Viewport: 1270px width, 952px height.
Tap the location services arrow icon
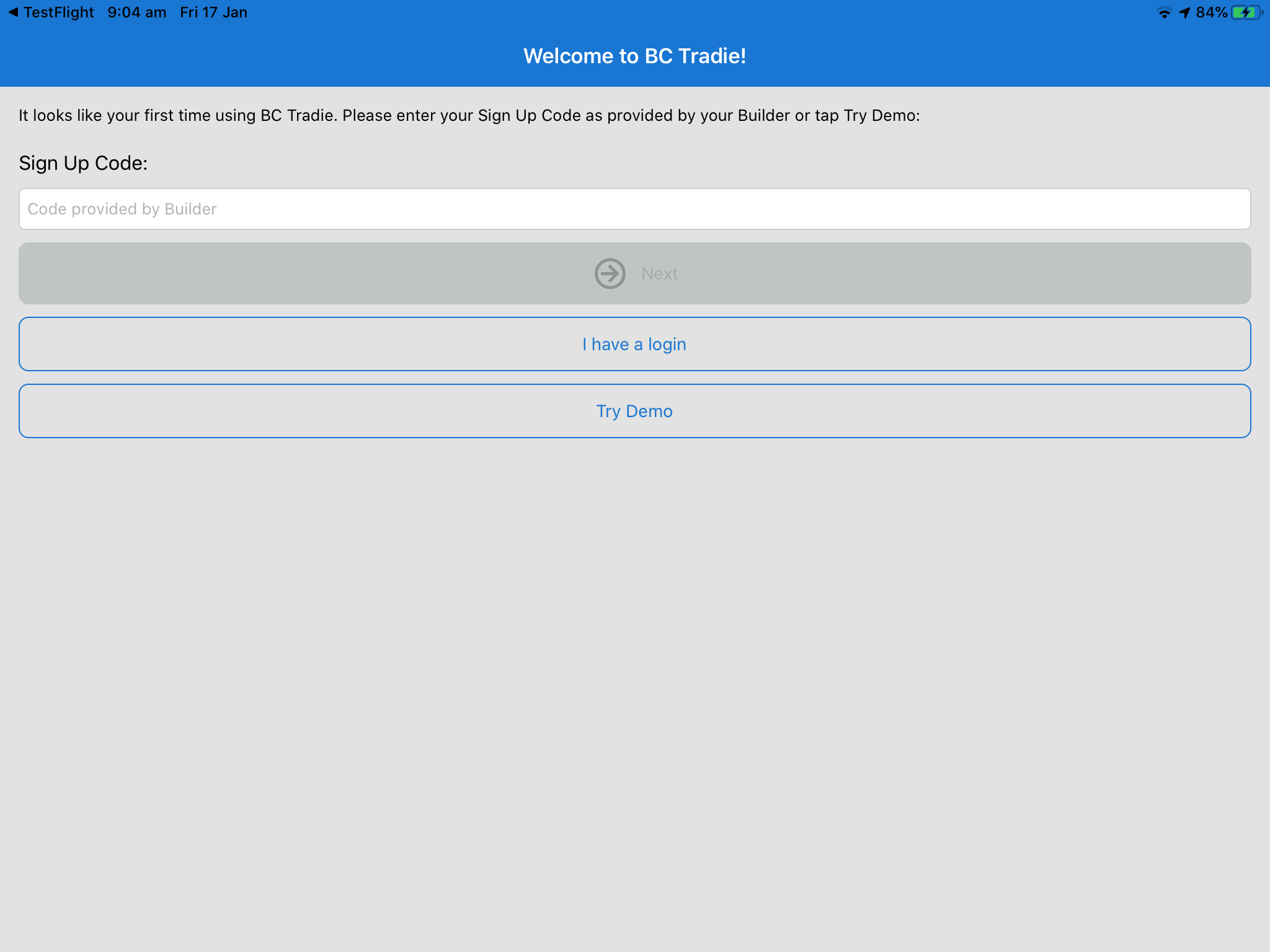pyautogui.click(x=1184, y=13)
